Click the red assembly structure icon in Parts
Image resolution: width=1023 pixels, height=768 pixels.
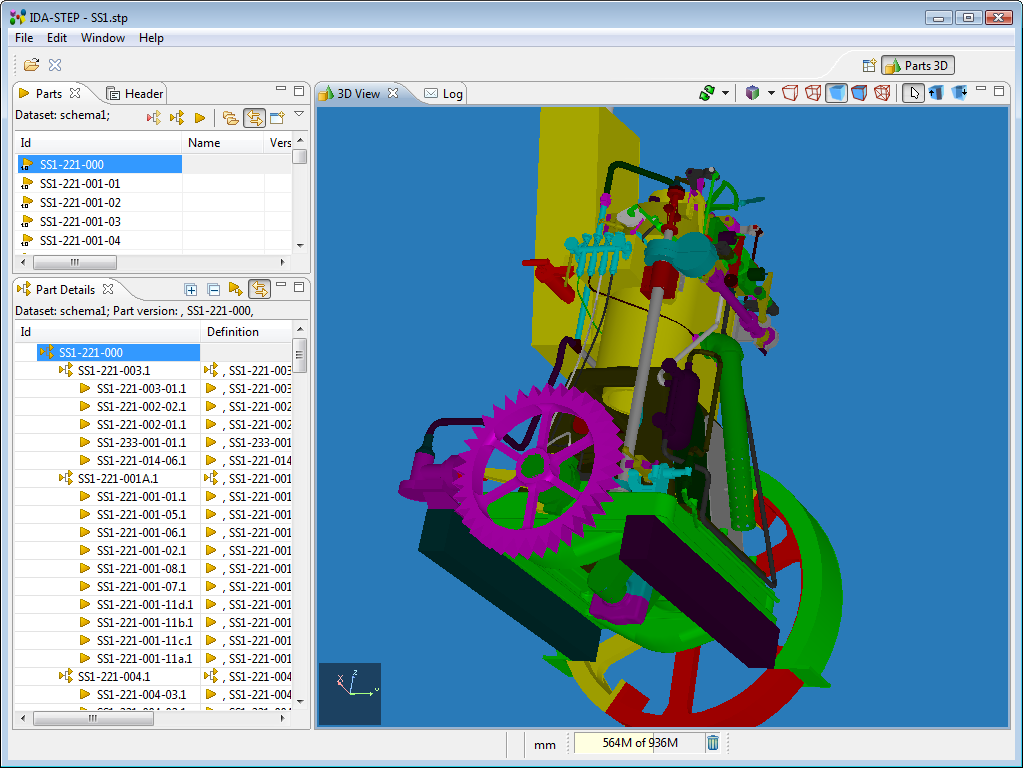154,118
